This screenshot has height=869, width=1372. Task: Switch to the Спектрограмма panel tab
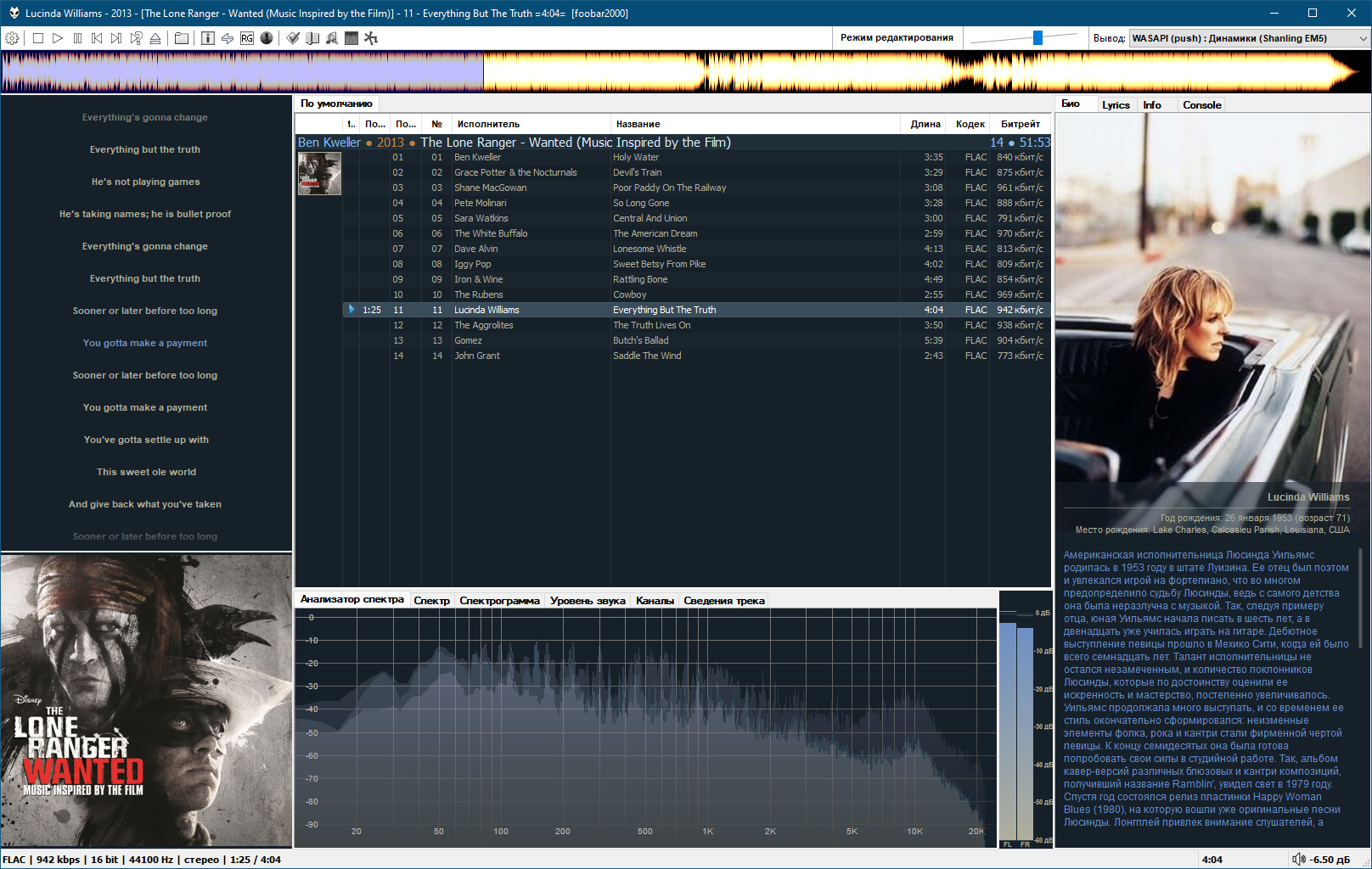(499, 600)
